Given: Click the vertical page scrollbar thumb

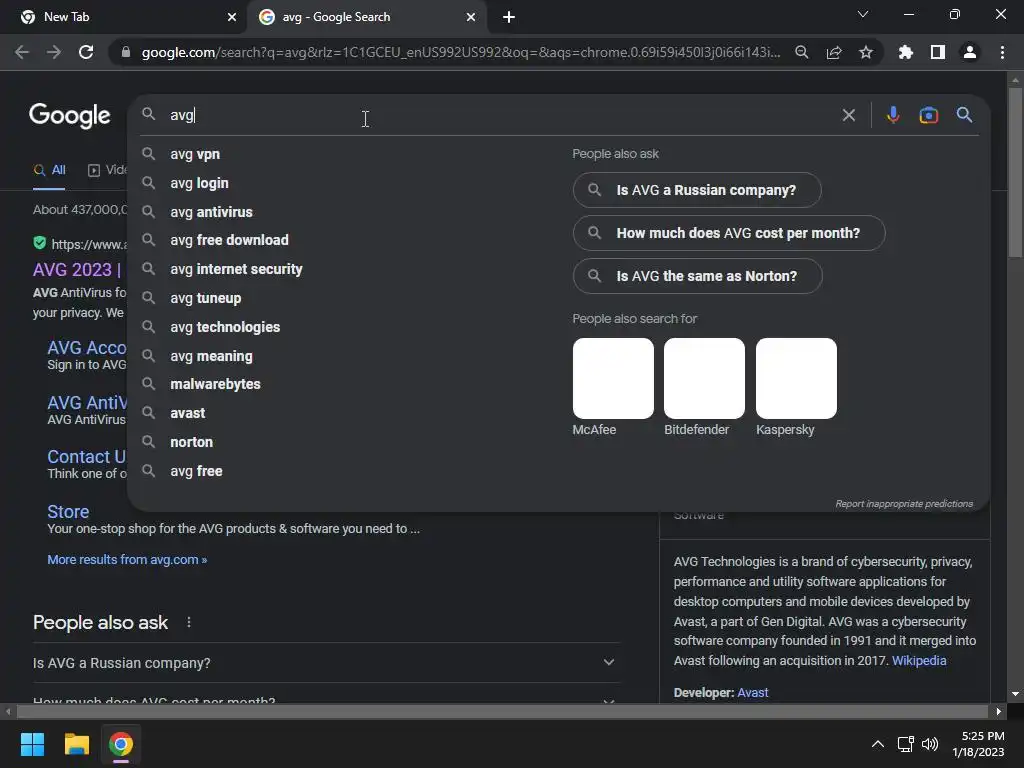Looking at the screenshot, I should tap(1015, 172).
